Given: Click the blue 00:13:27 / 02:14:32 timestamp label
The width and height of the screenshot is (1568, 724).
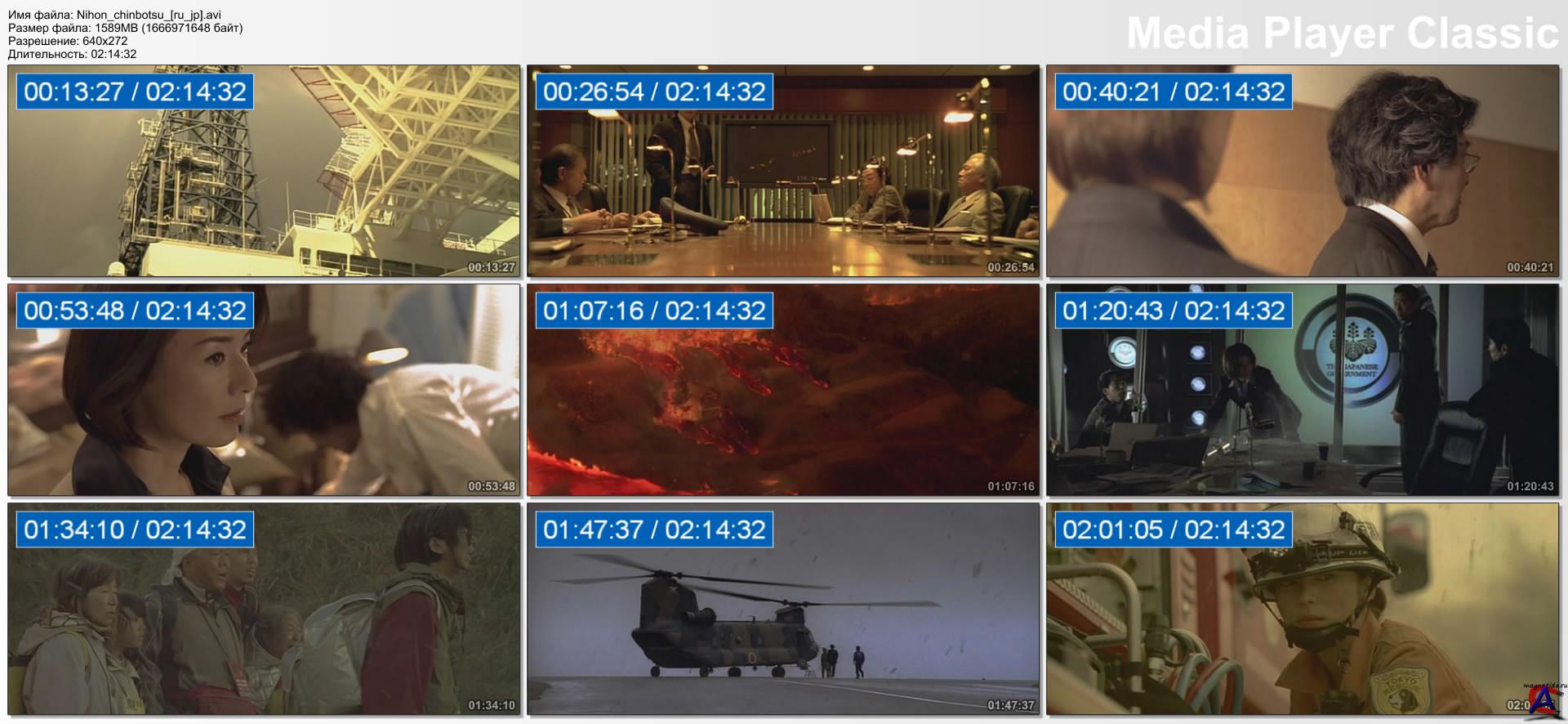Looking at the screenshot, I should (135, 92).
